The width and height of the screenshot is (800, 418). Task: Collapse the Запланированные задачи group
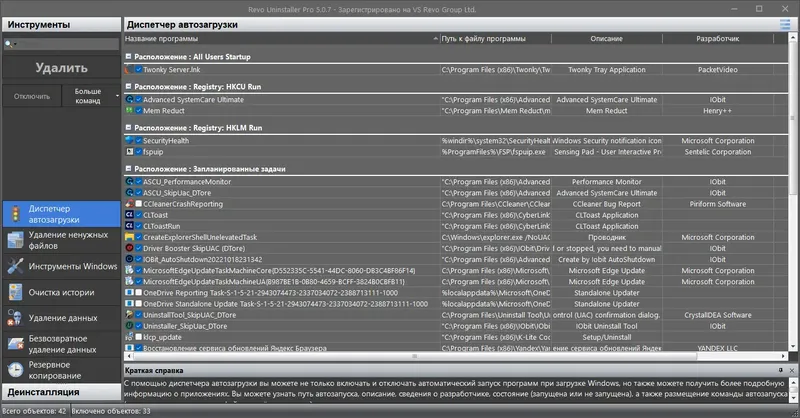coord(129,168)
